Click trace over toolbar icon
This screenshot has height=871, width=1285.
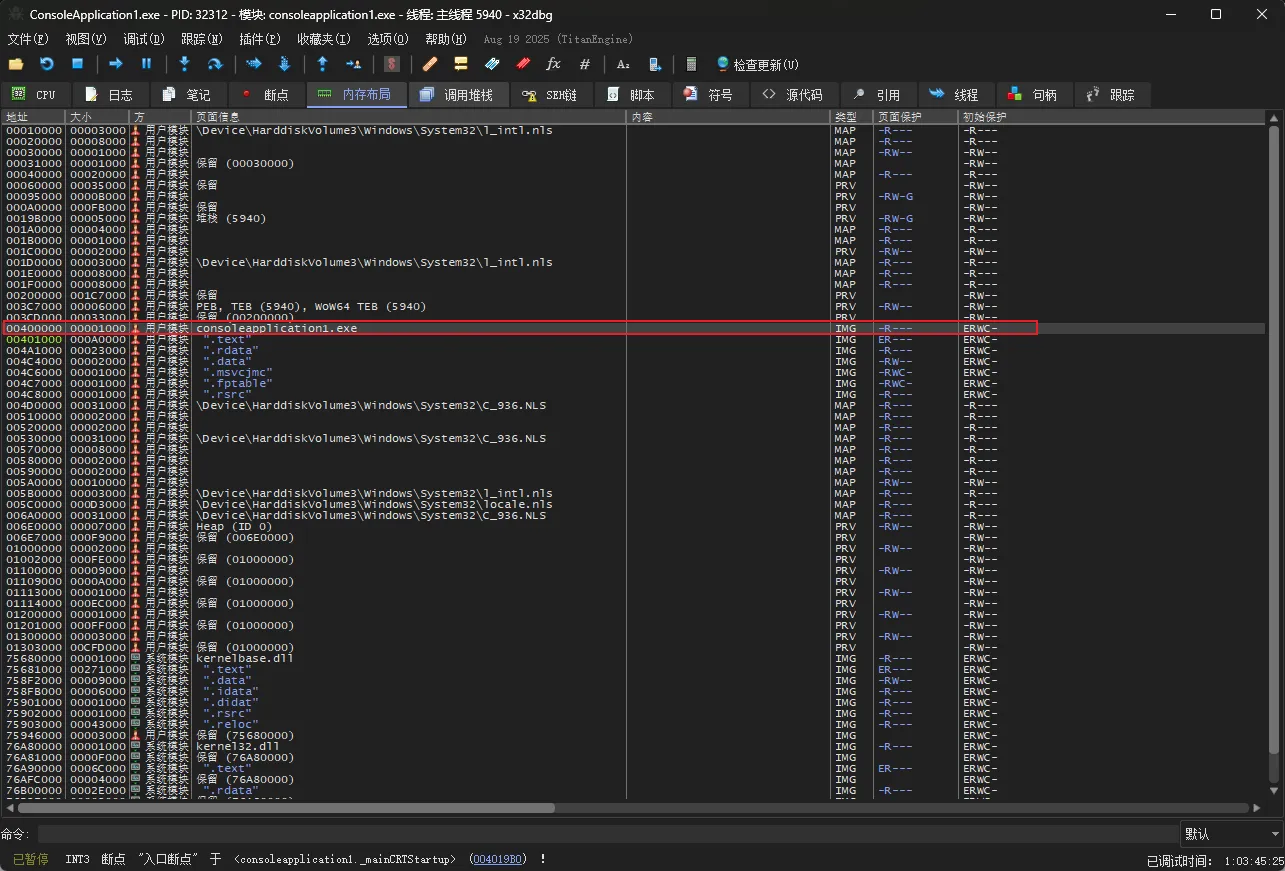click(284, 64)
